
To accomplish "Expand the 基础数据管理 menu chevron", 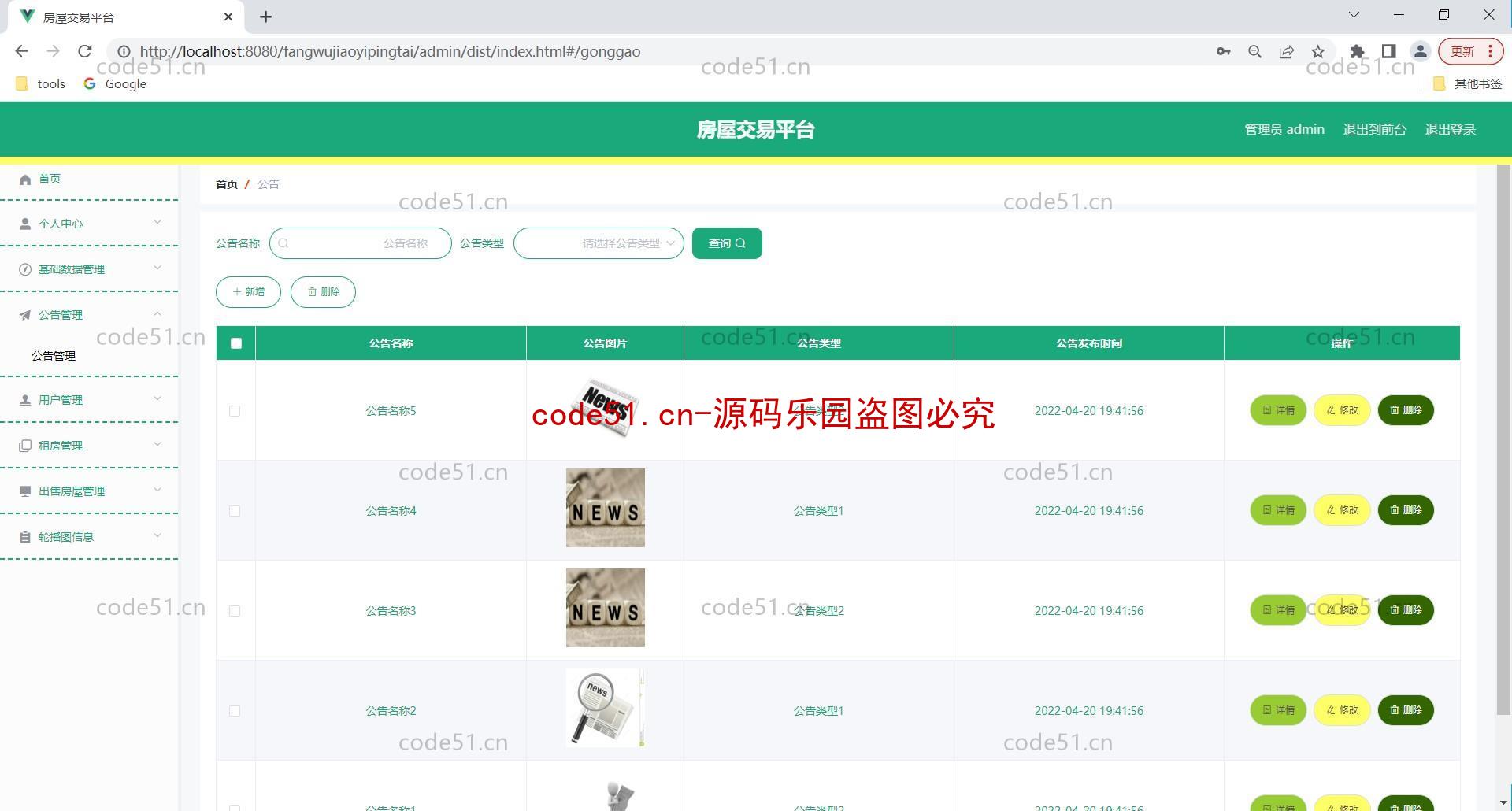I will [157, 268].
